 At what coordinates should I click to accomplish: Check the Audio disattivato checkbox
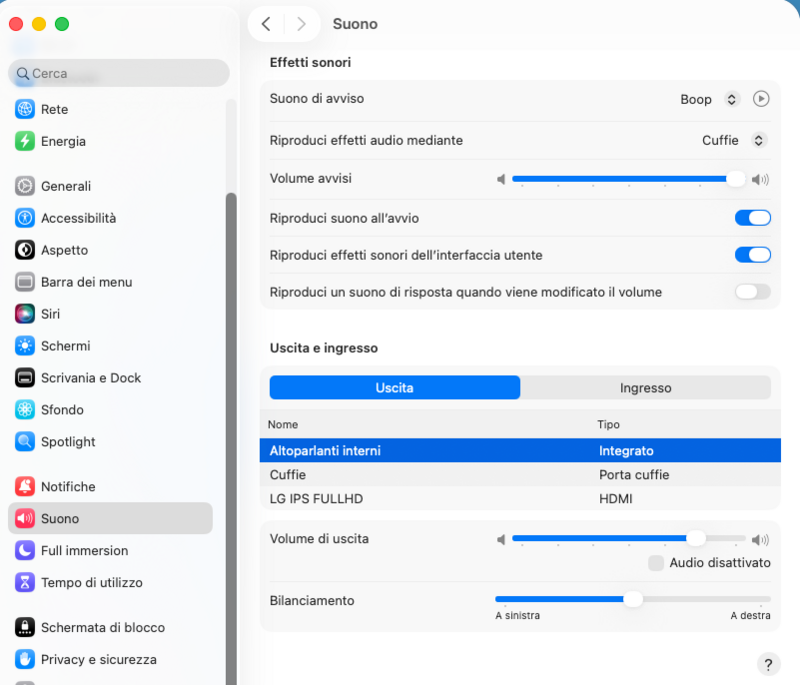(x=656, y=563)
